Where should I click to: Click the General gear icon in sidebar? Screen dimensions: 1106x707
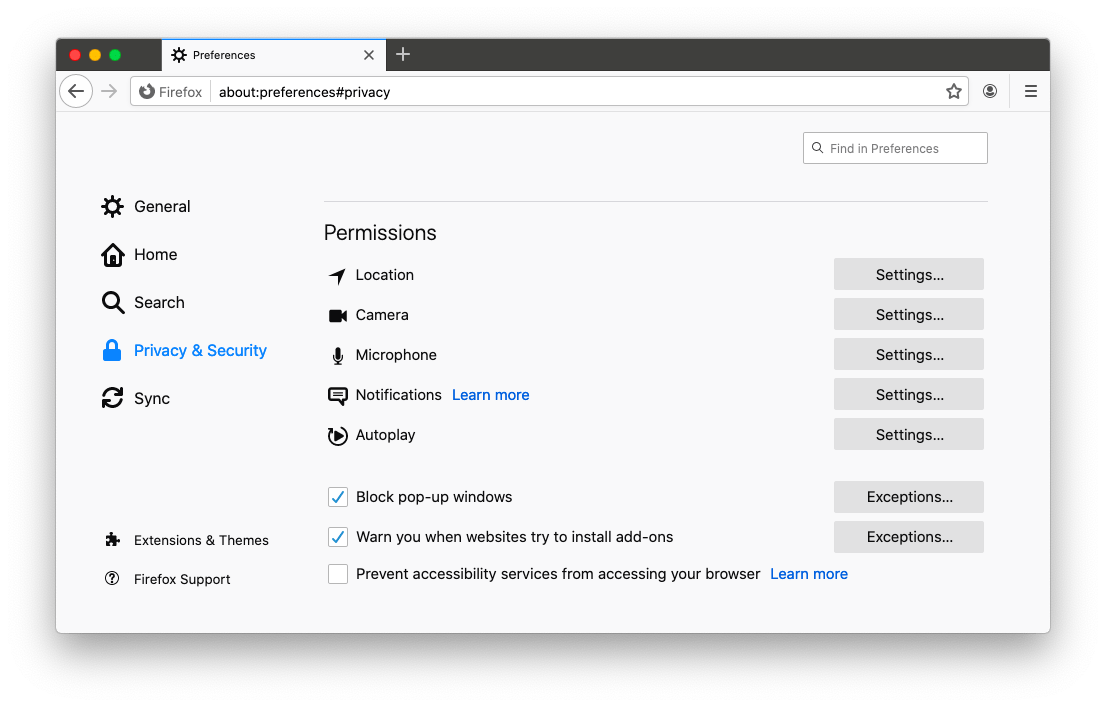[x=113, y=206]
